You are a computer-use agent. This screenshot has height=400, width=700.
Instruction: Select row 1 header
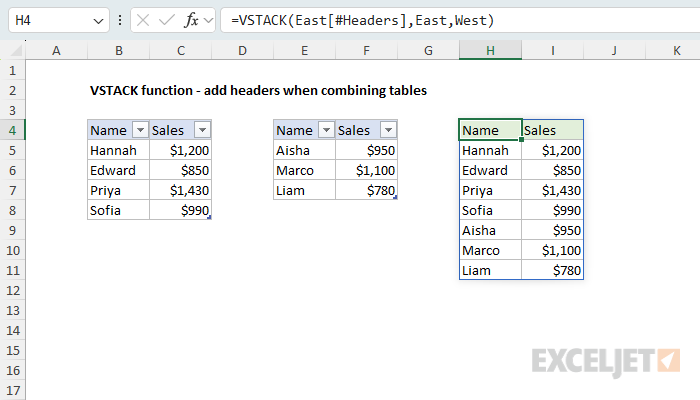(12, 70)
